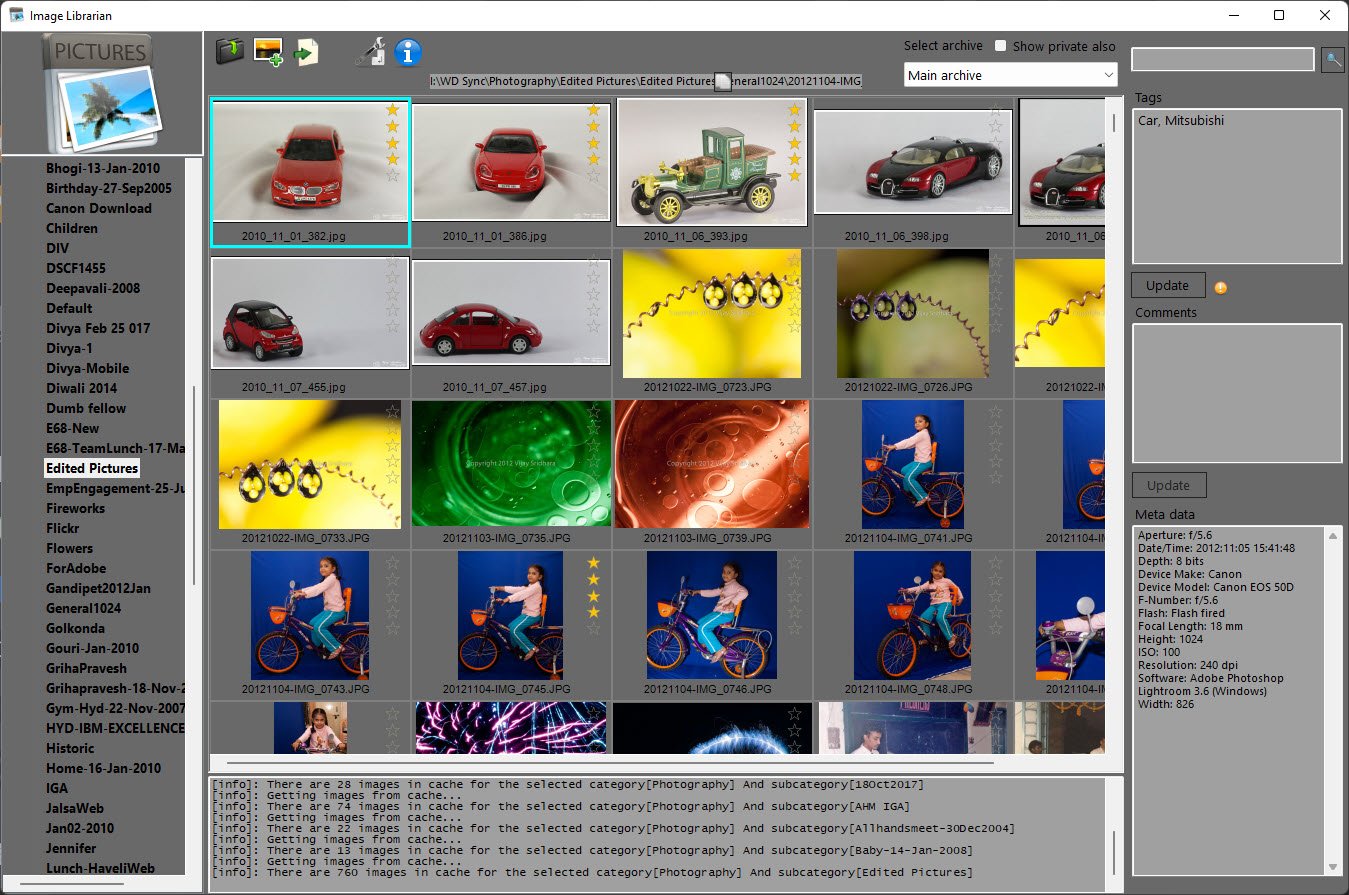Open the Main archive dropdown

tap(1010, 75)
